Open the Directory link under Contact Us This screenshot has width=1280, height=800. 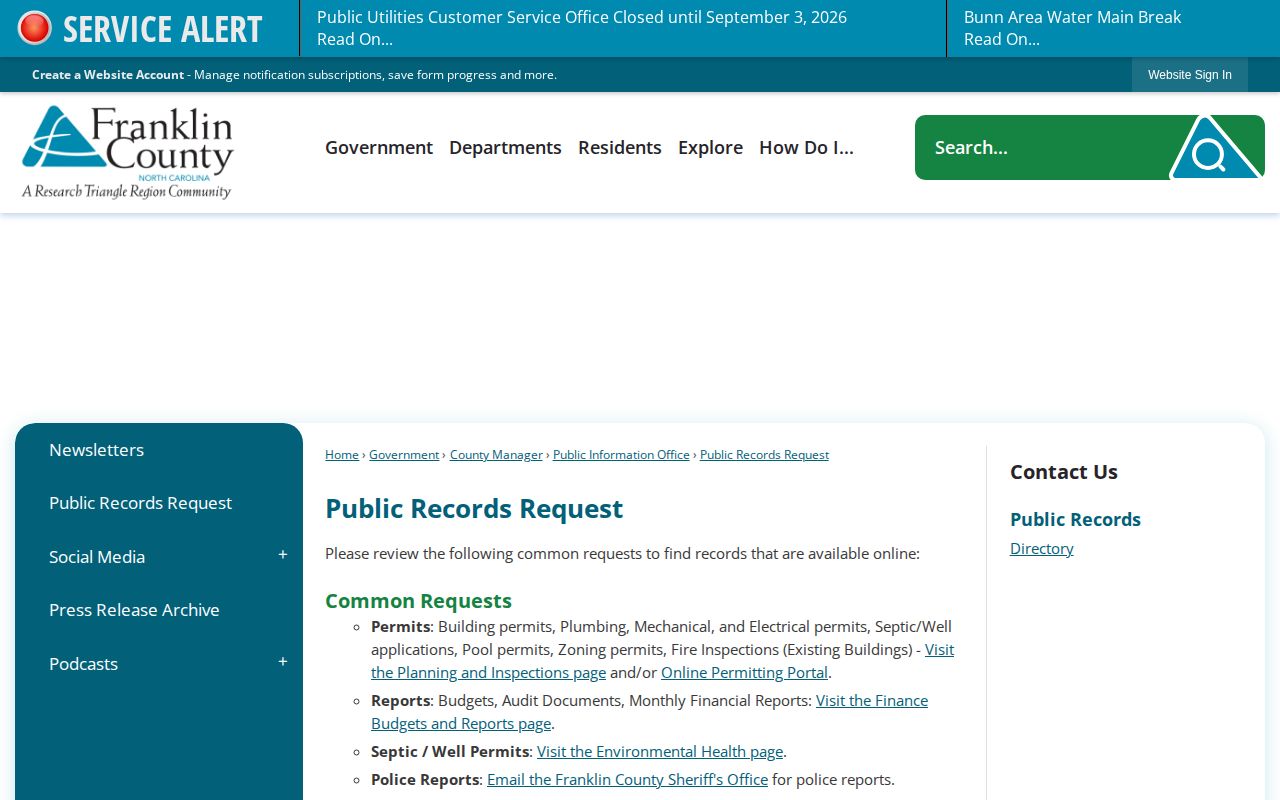pyautogui.click(x=1041, y=549)
